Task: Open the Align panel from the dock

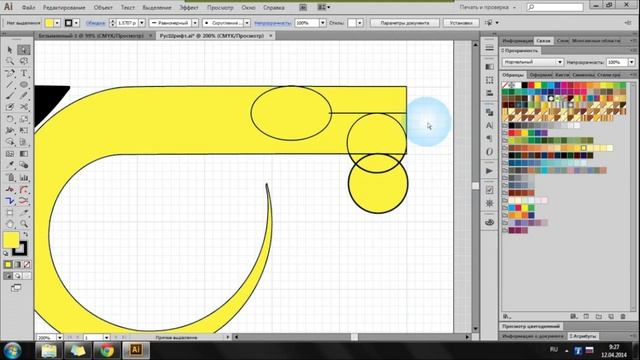Action: click(489, 93)
